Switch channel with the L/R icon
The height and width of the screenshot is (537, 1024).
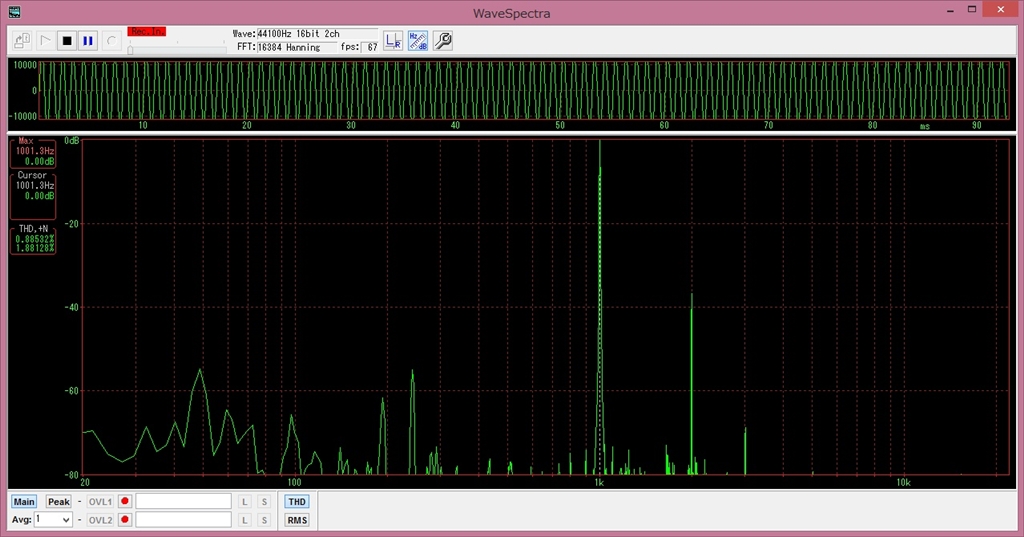(x=392, y=41)
